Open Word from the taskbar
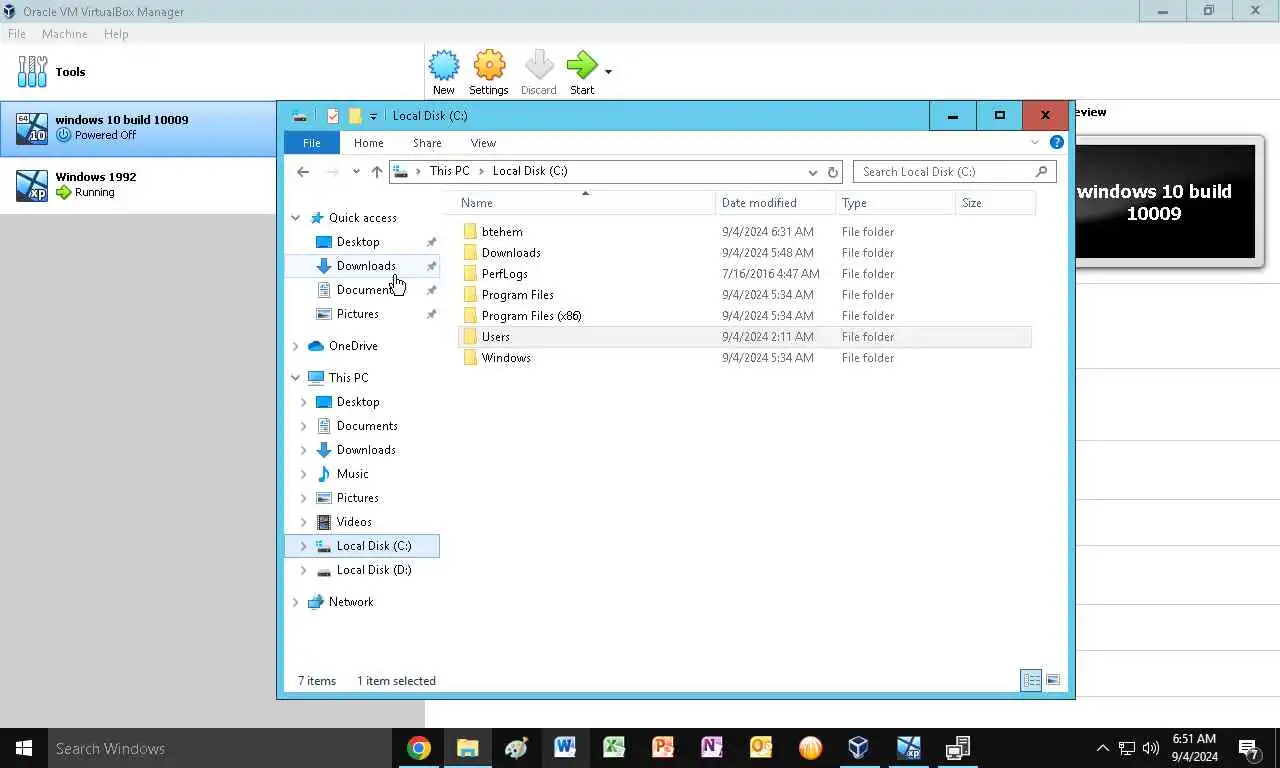This screenshot has height=768, width=1280. coord(565,748)
